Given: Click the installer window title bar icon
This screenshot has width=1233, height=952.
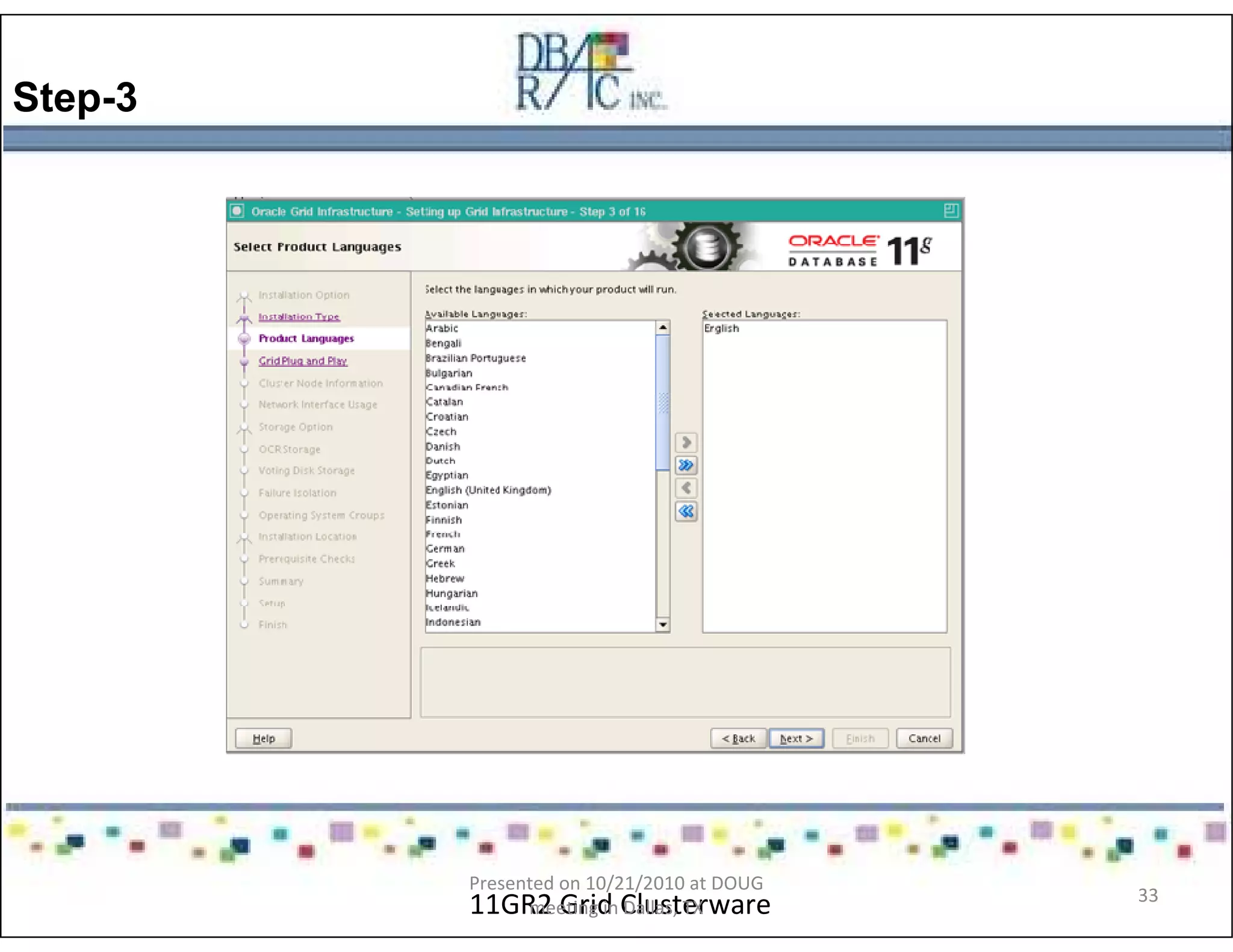Looking at the screenshot, I should [x=237, y=211].
